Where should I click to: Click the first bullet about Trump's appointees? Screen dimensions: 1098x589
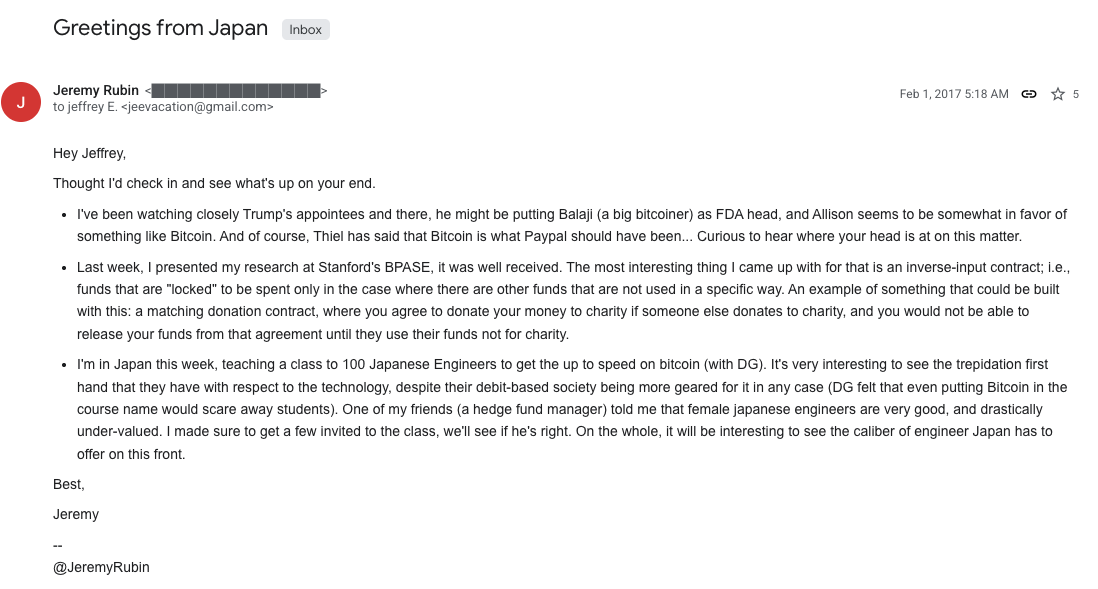[572, 226]
